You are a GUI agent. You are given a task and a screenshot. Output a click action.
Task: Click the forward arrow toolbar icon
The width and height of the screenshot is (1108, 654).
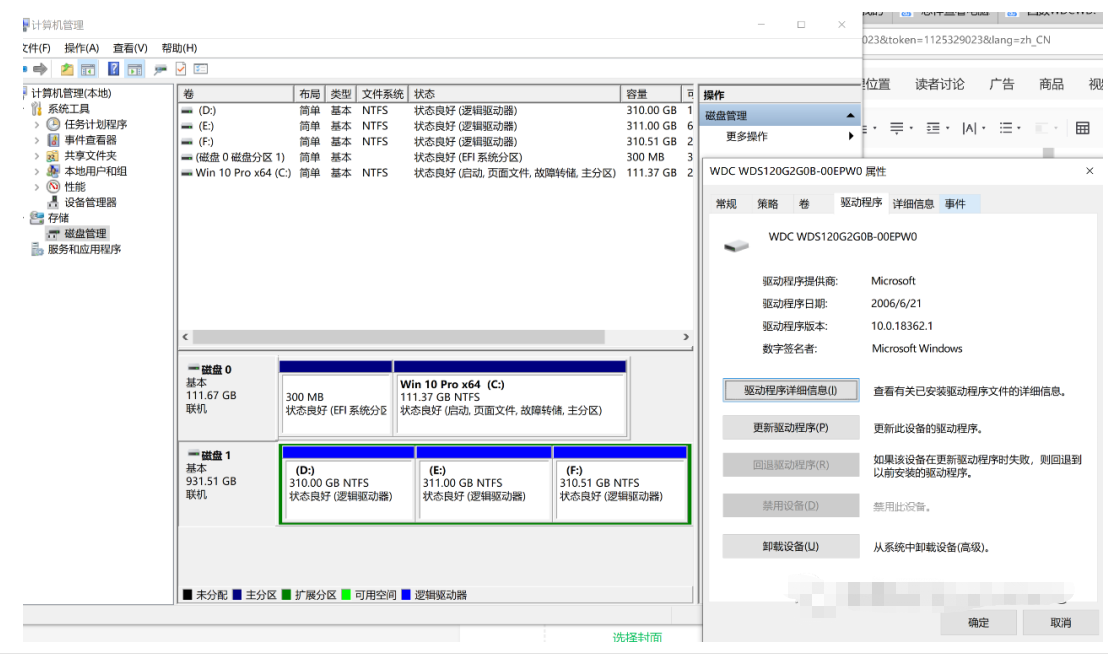[41, 69]
